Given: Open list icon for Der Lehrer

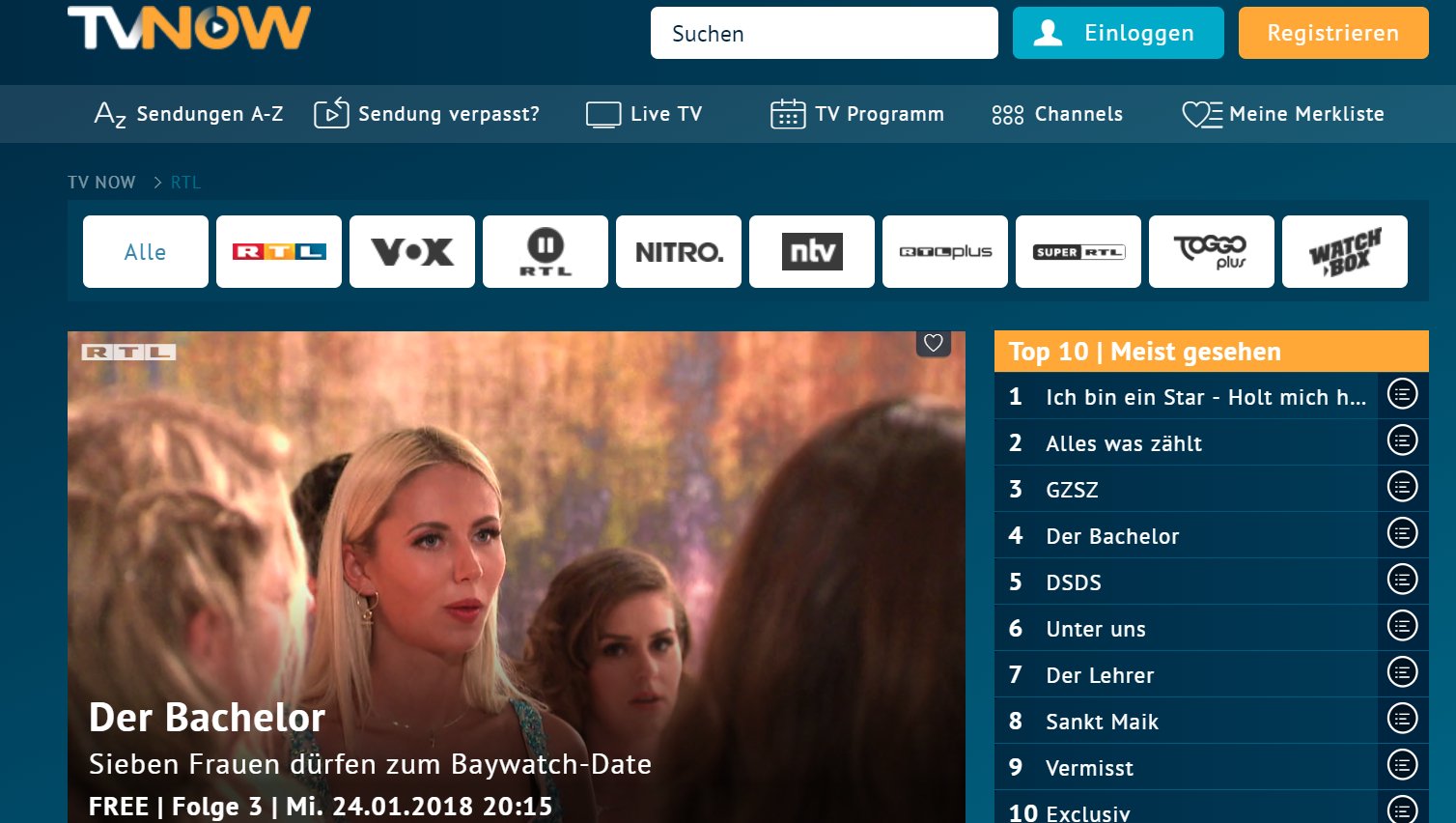Looking at the screenshot, I should click(1402, 672).
